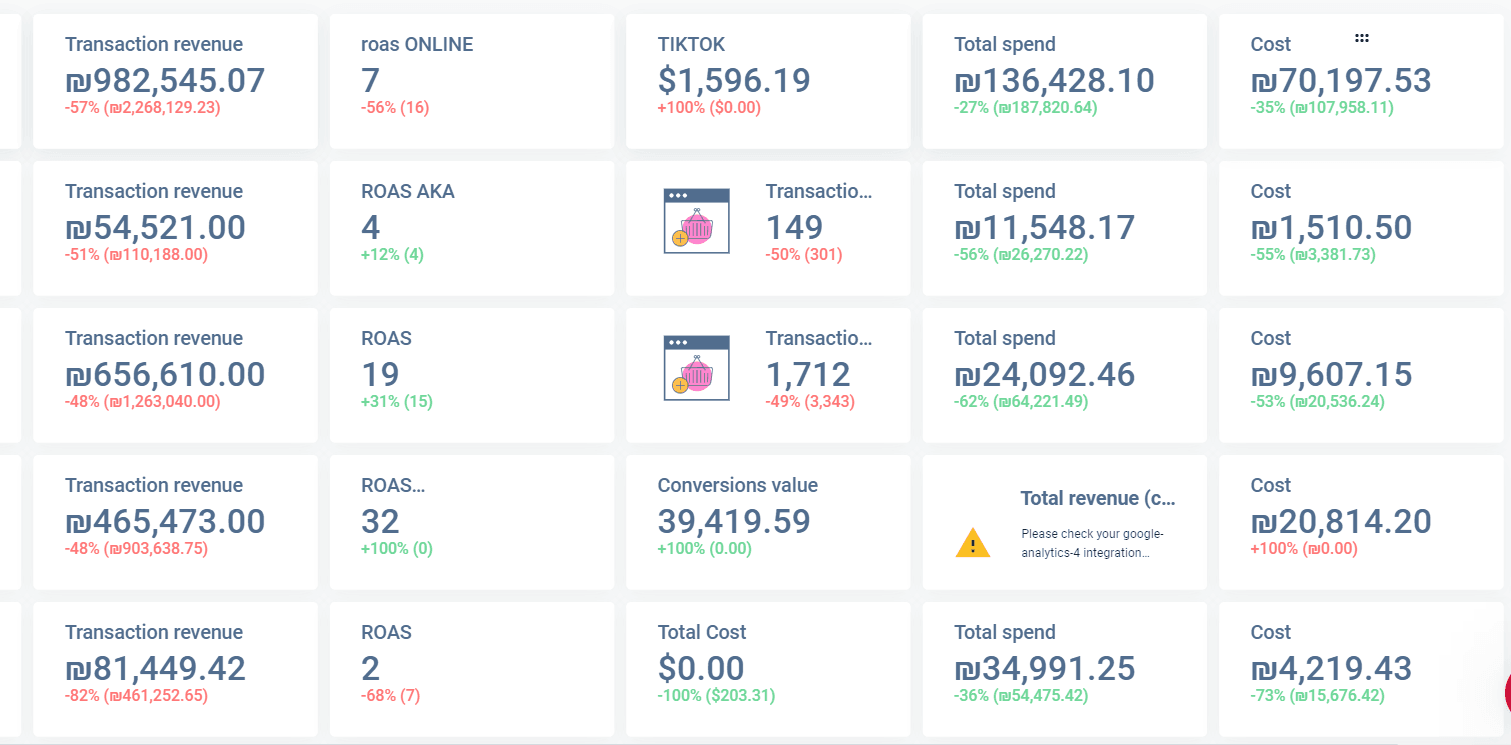Click the red floating button at the right edge
The height and width of the screenshot is (745, 1511).
click(1506, 690)
